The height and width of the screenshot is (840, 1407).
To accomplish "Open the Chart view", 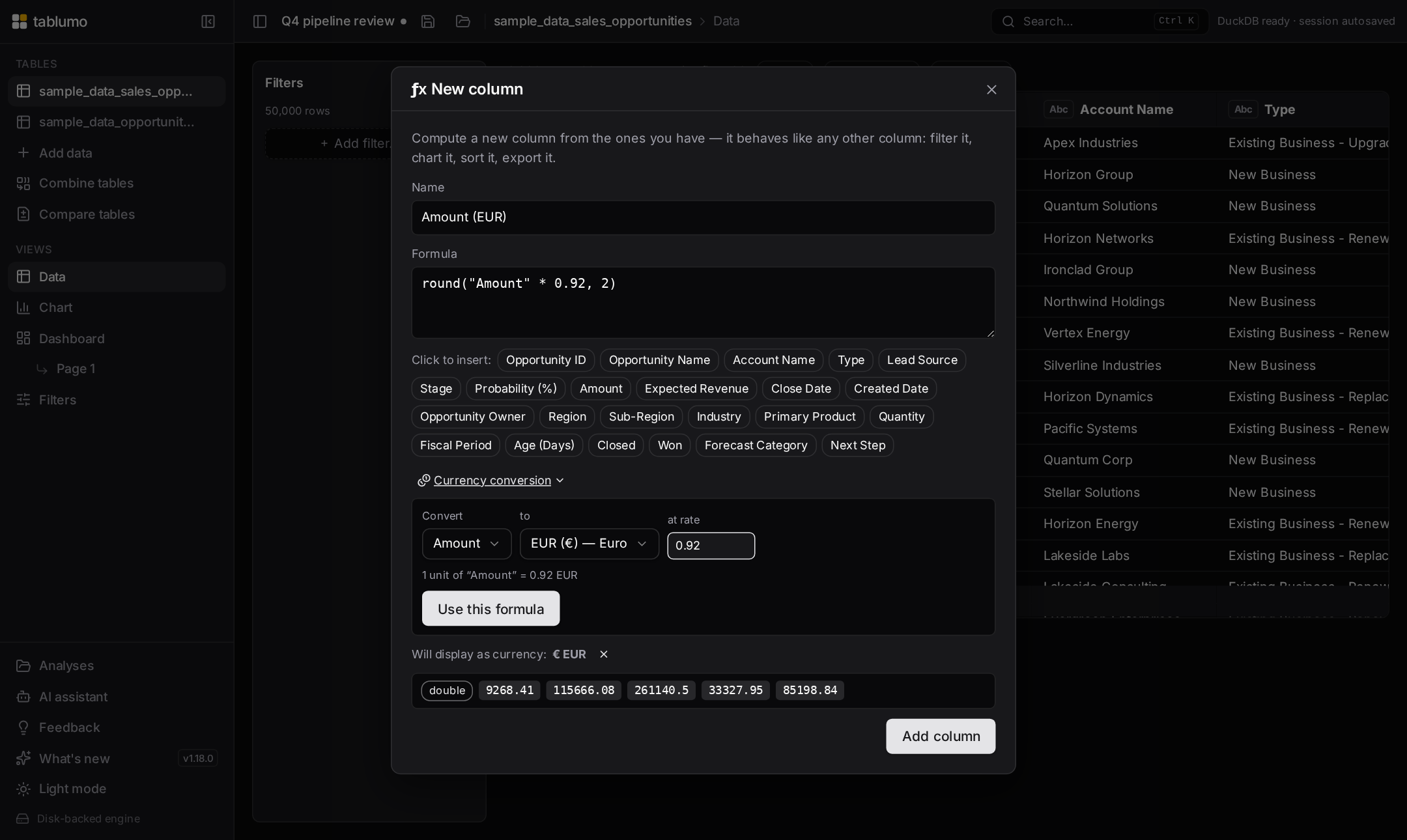I will coord(117,307).
